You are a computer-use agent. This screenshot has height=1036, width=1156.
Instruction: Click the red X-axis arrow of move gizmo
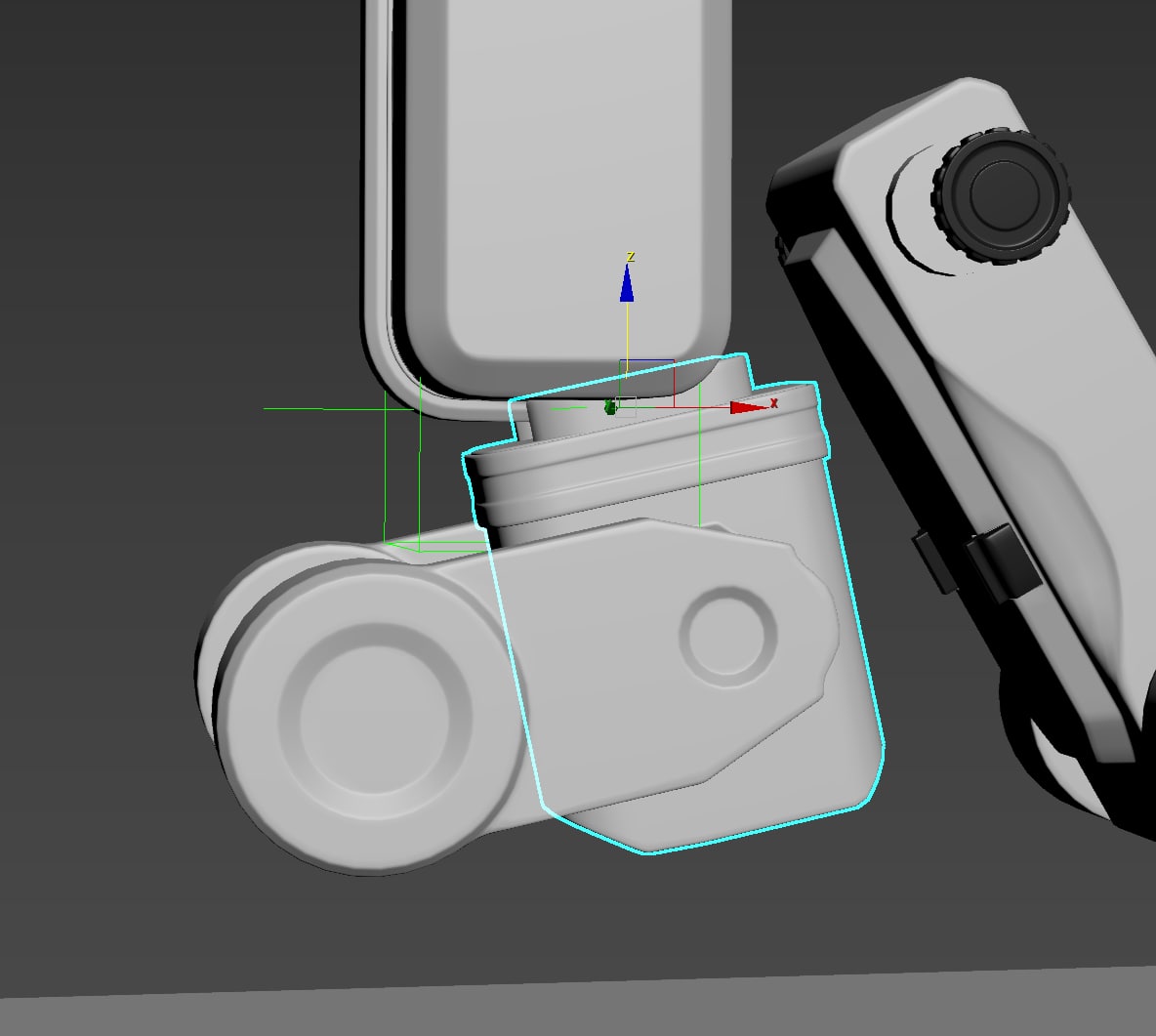(x=748, y=407)
